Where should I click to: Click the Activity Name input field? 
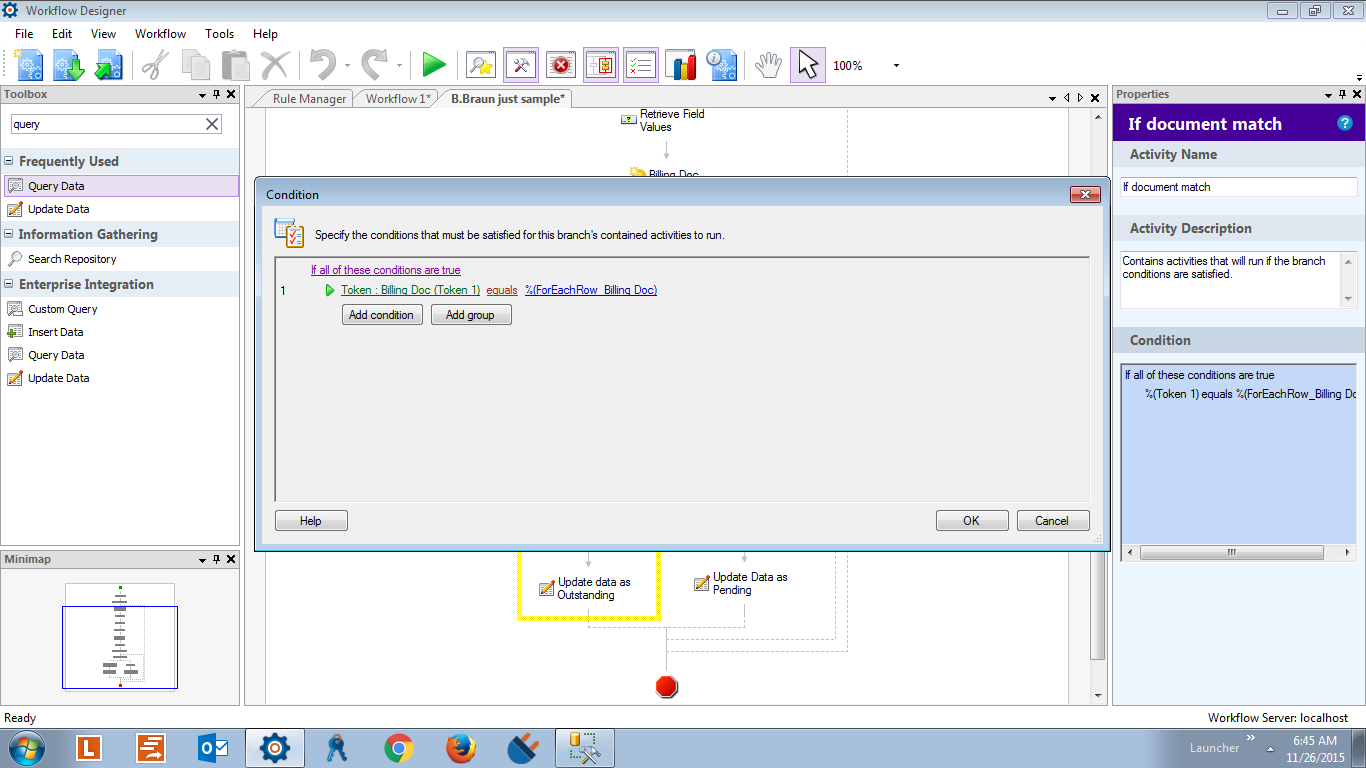tap(1238, 187)
